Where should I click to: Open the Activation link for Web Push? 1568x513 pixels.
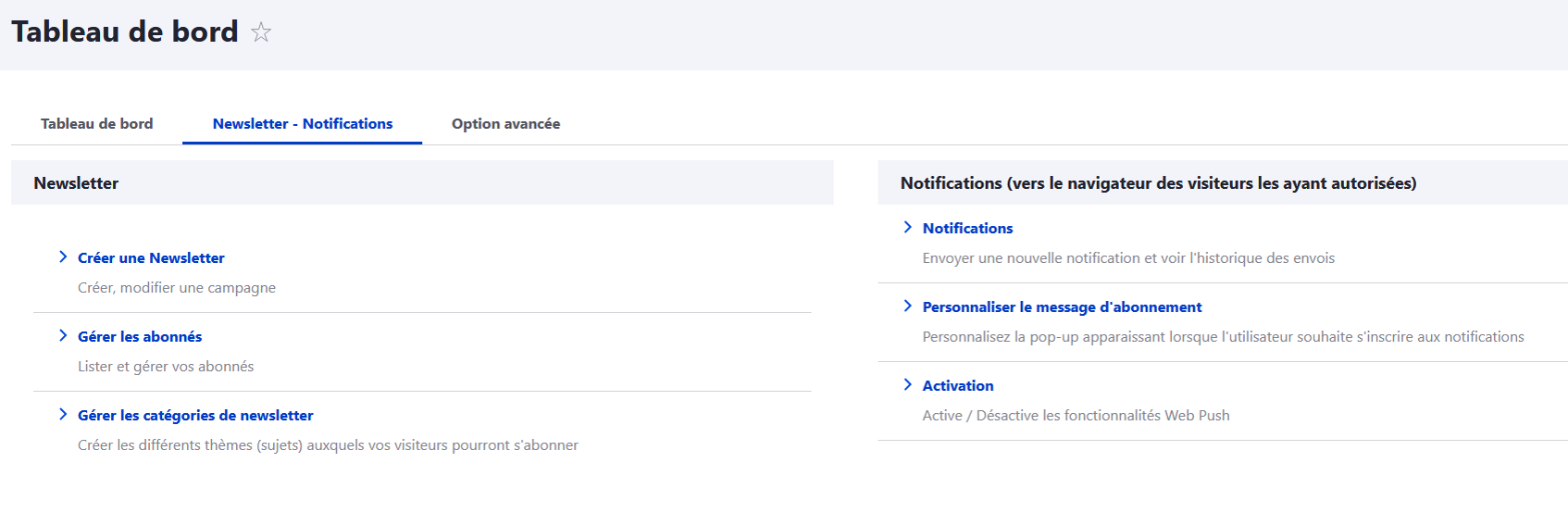tap(958, 386)
